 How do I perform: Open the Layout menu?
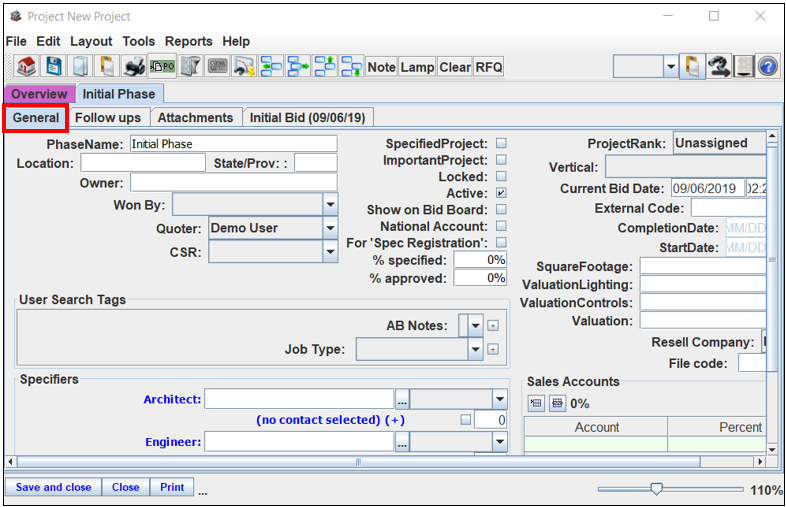(91, 41)
